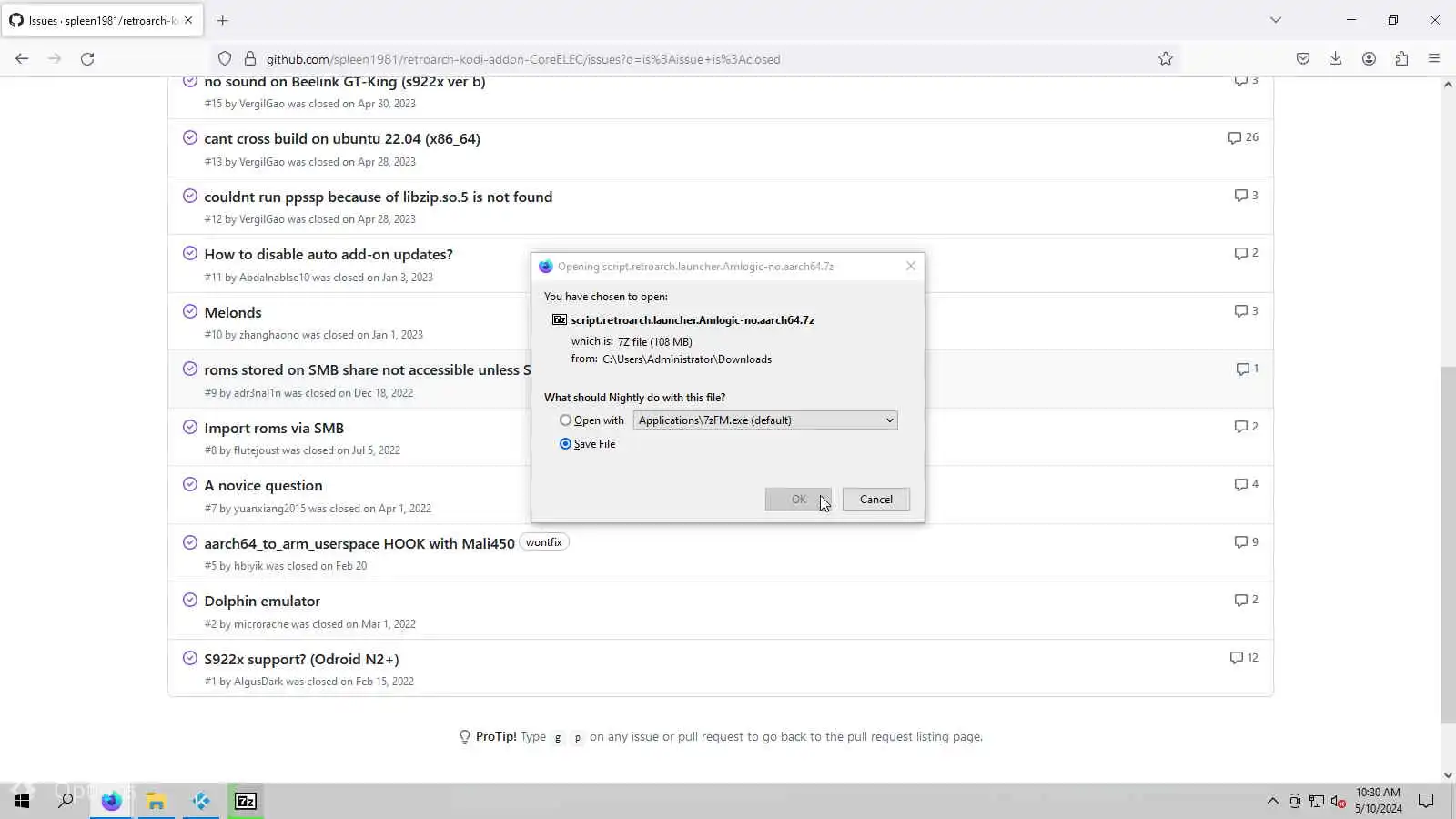Image resolution: width=1456 pixels, height=819 pixels.
Task: Open issue How to disable auto add-on updates?
Action: (329, 255)
